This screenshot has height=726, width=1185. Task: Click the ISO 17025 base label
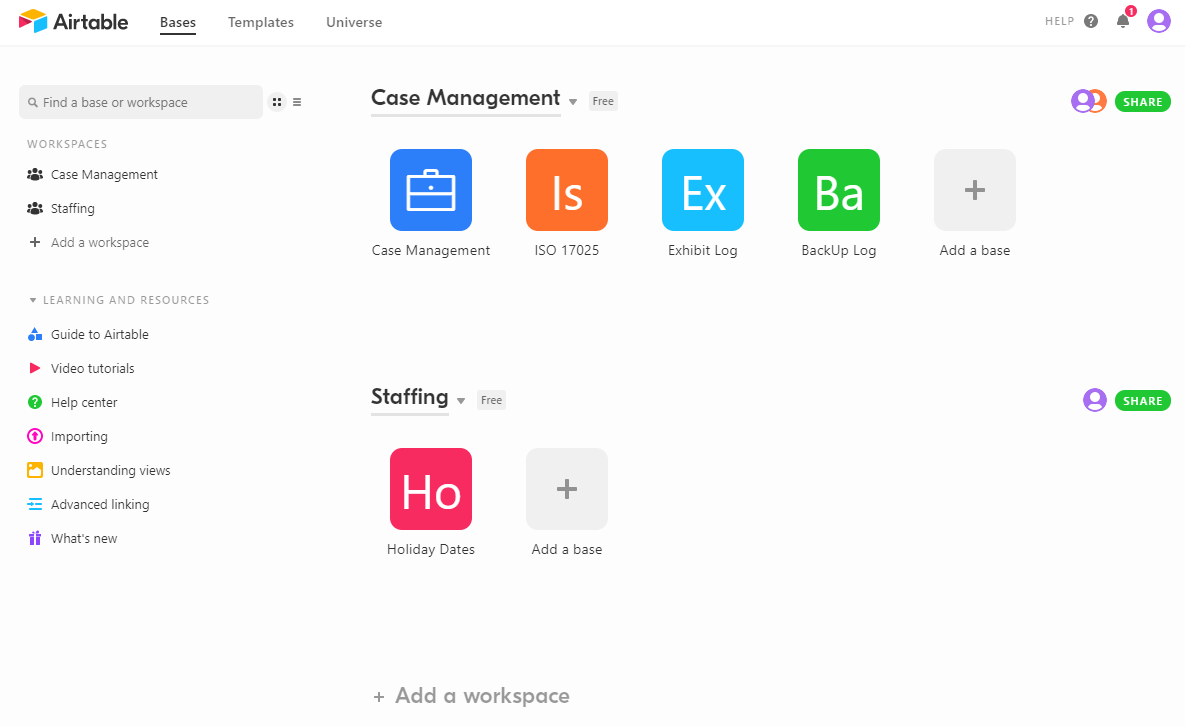point(567,251)
